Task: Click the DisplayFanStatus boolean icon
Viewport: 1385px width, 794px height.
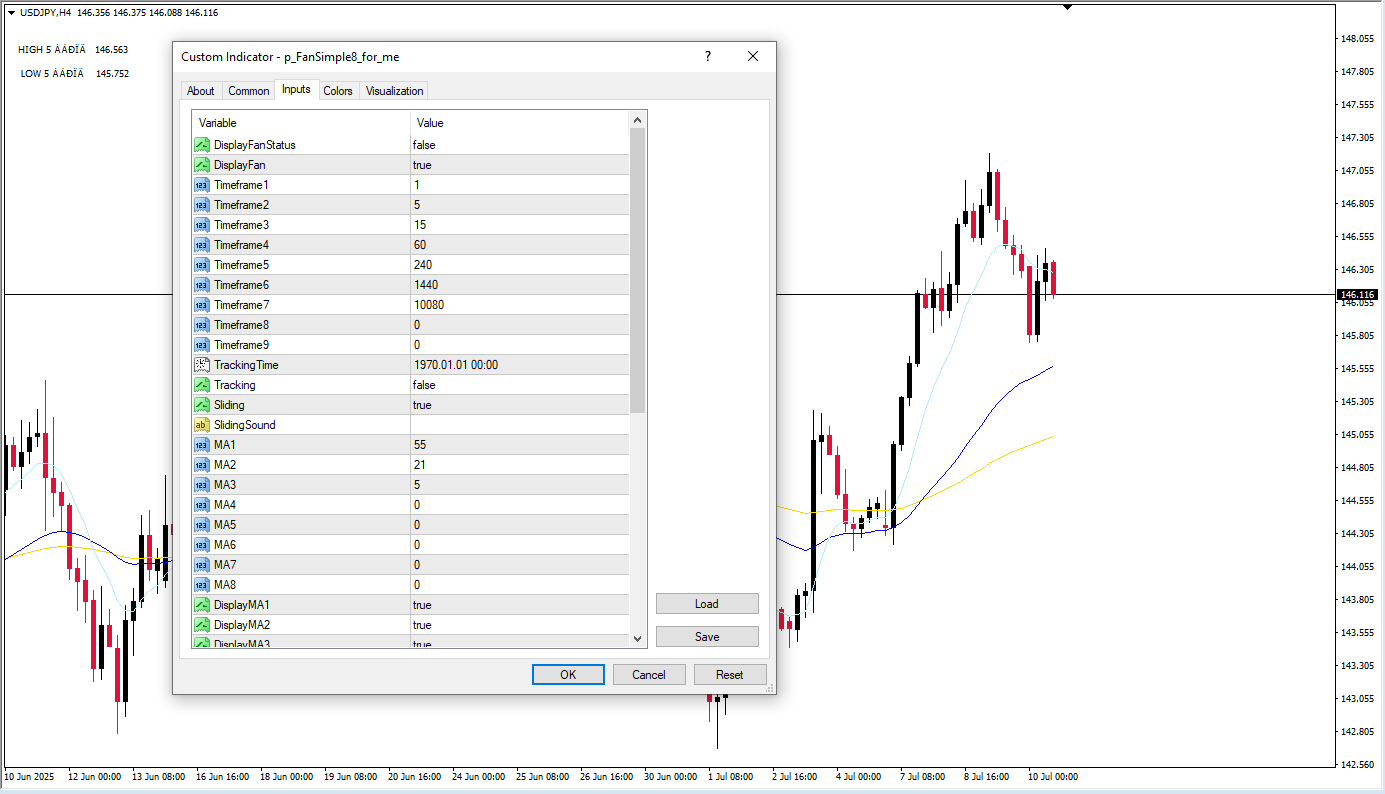Action: point(201,145)
